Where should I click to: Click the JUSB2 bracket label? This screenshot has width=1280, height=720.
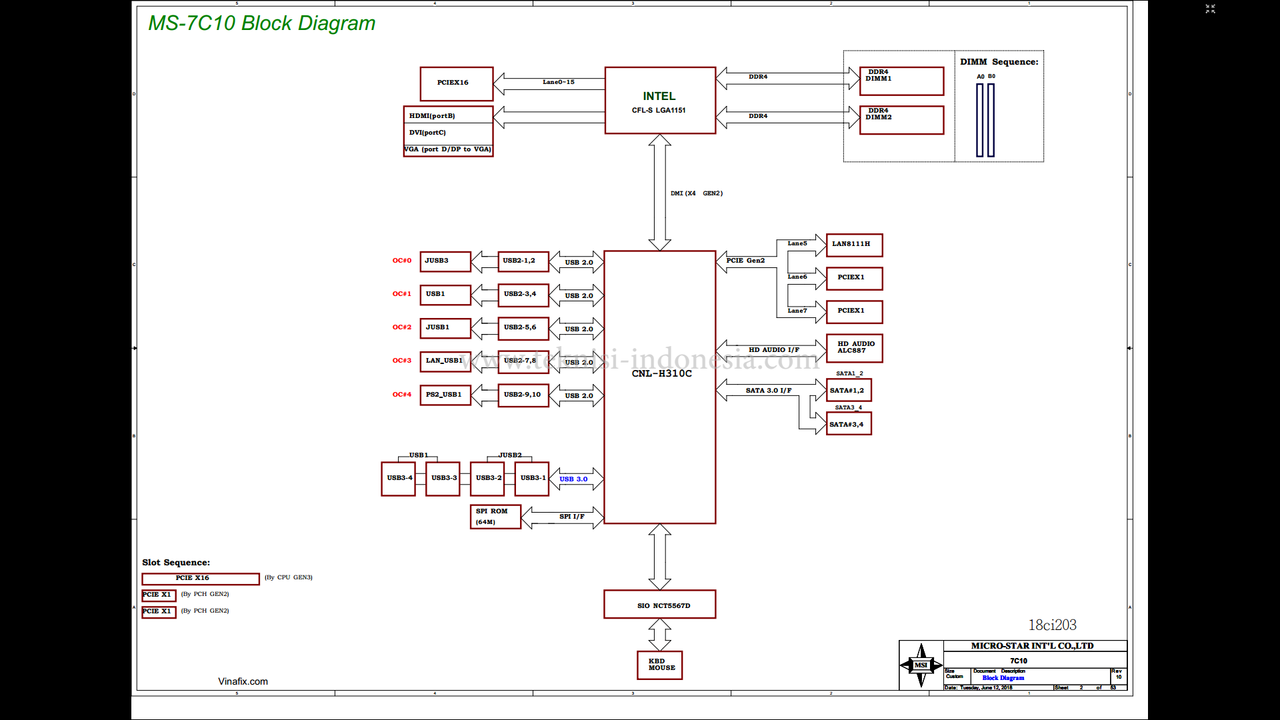pos(510,455)
